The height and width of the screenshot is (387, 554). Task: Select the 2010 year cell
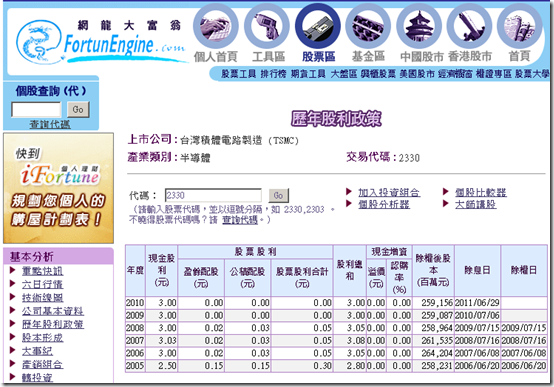[x=135, y=303]
